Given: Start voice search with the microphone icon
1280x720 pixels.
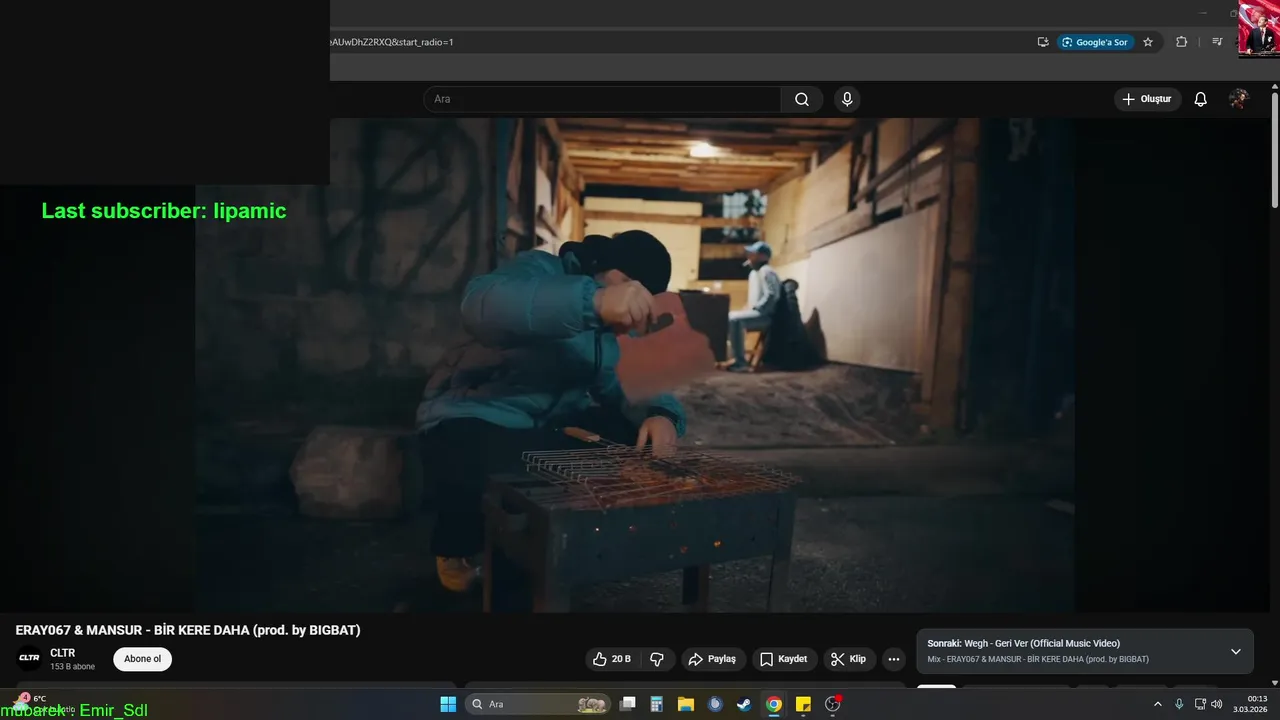Looking at the screenshot, I should pos(847,99).
